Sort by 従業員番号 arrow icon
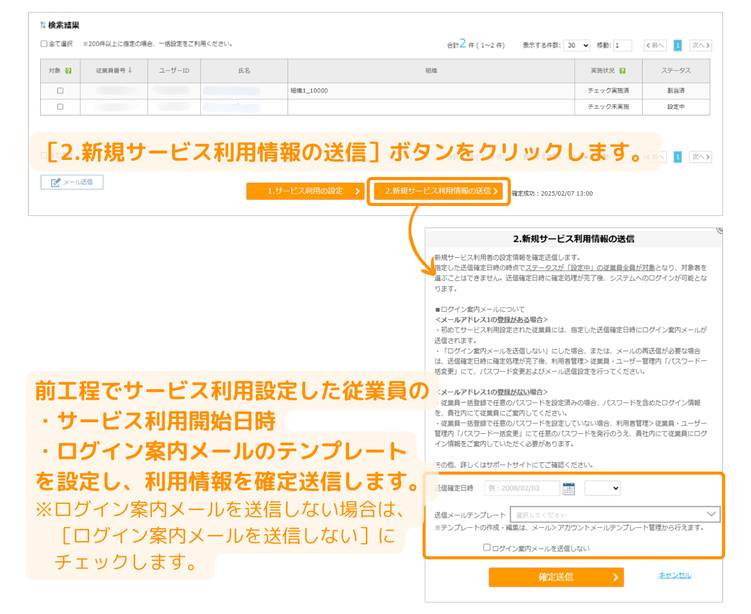 (131, 71)
